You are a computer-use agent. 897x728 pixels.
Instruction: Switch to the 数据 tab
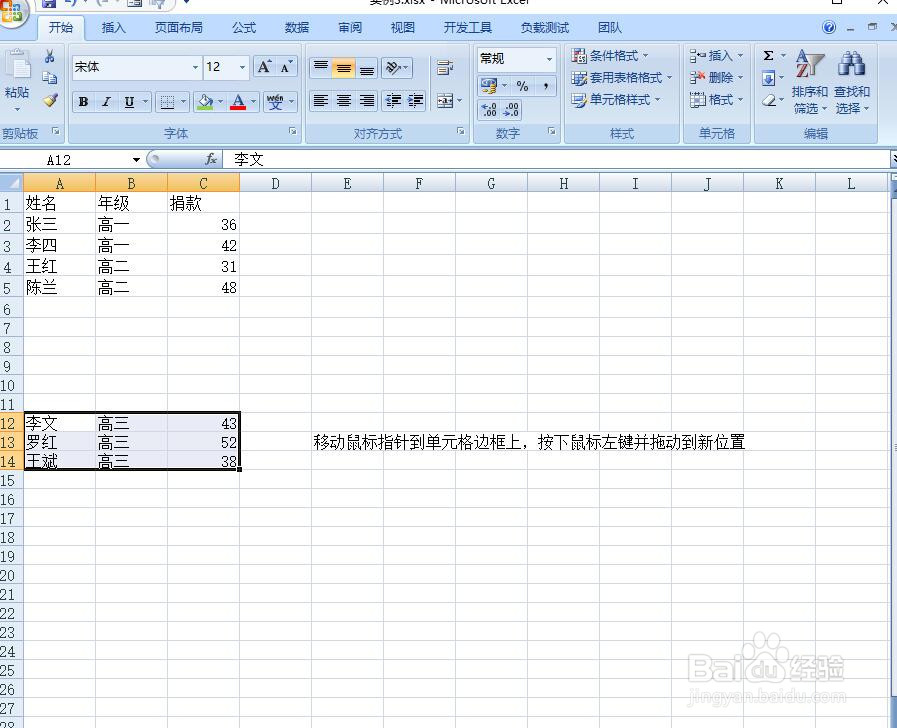coord(297,27)
